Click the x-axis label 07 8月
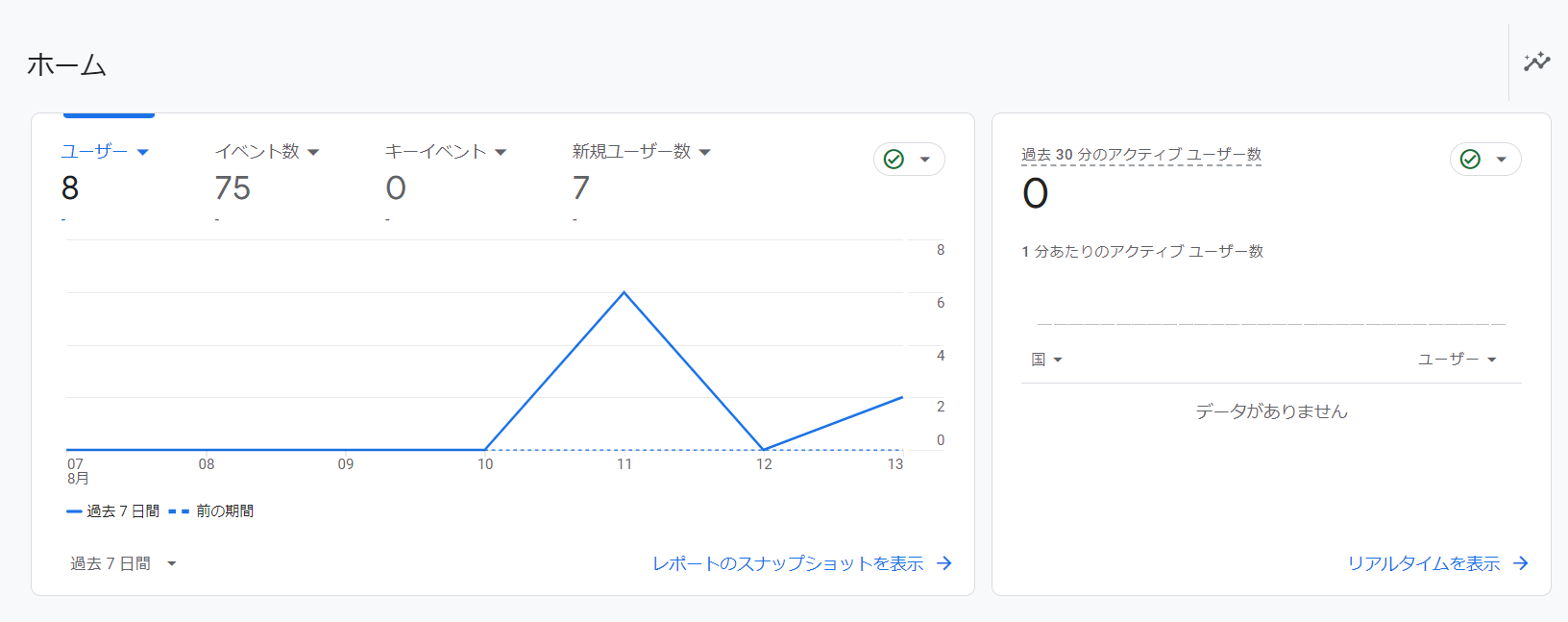 [77, 471]
